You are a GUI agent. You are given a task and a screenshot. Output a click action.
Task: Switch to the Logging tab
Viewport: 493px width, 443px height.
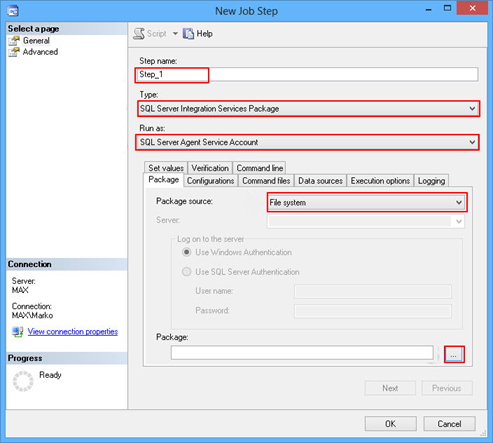point(431,181)
